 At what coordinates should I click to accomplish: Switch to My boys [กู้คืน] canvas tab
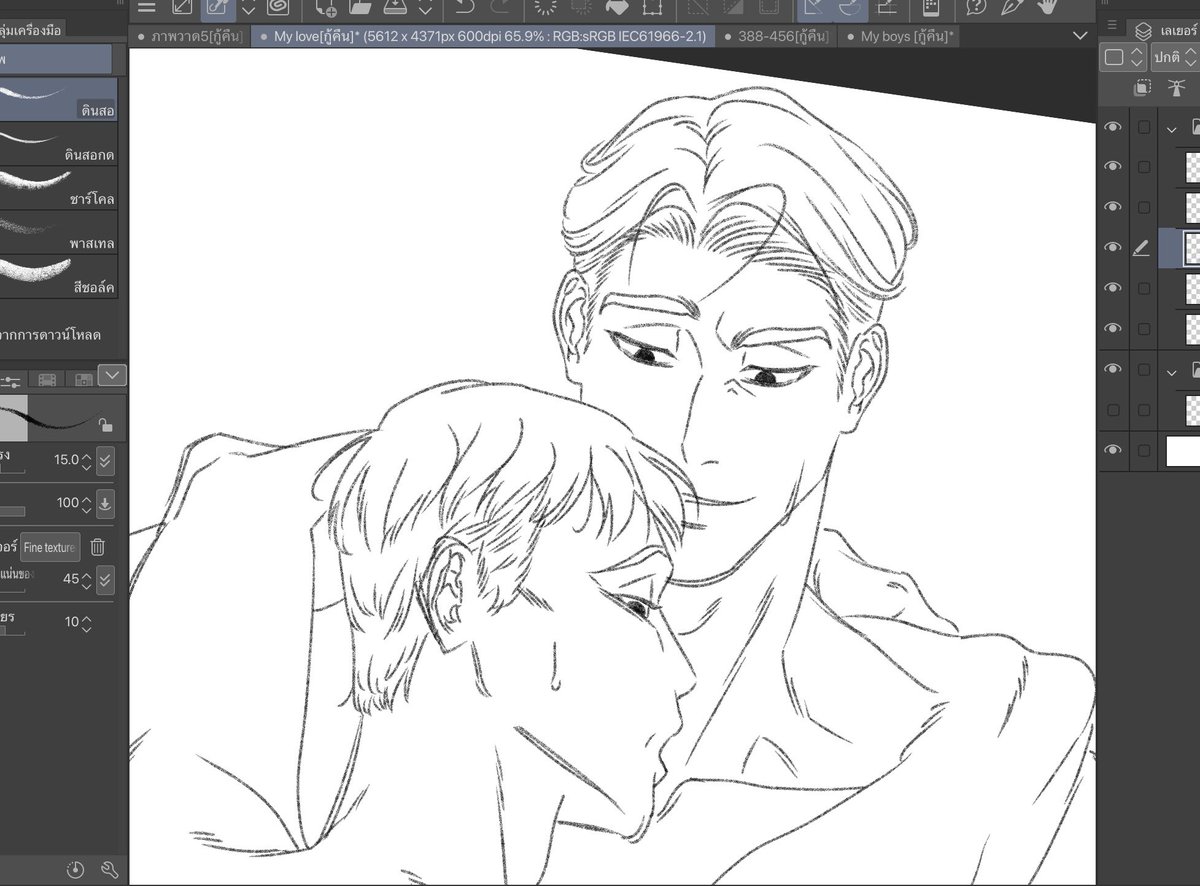coord(900,36)
